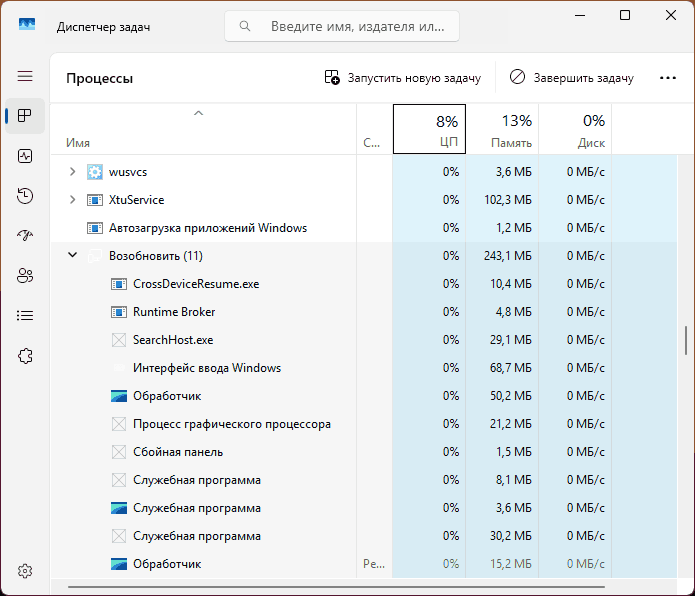The height and width of the screenshot is (596, 695).
Task: Sort by the Память column header
Action: pos(502,129)
